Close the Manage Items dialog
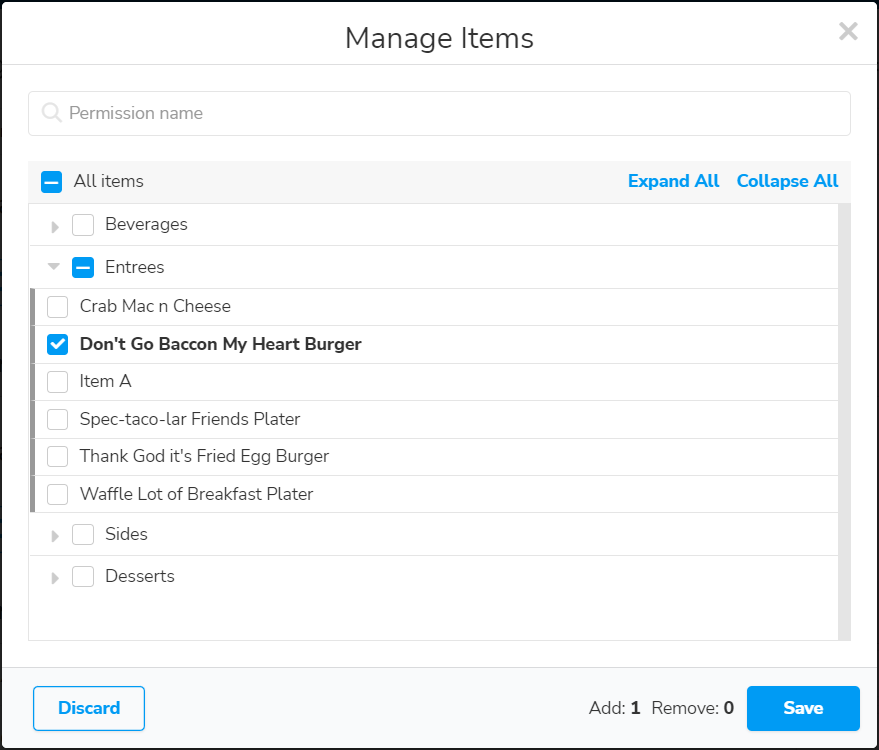 point(848,32)
